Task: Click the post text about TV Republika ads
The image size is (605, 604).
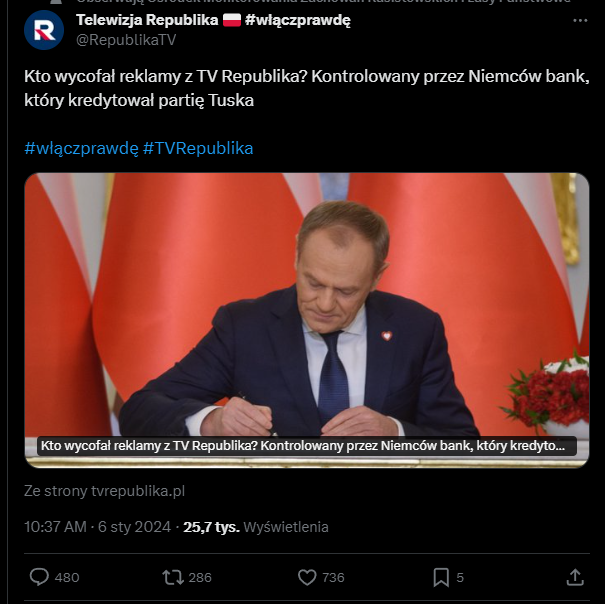Action: [300, 88]
